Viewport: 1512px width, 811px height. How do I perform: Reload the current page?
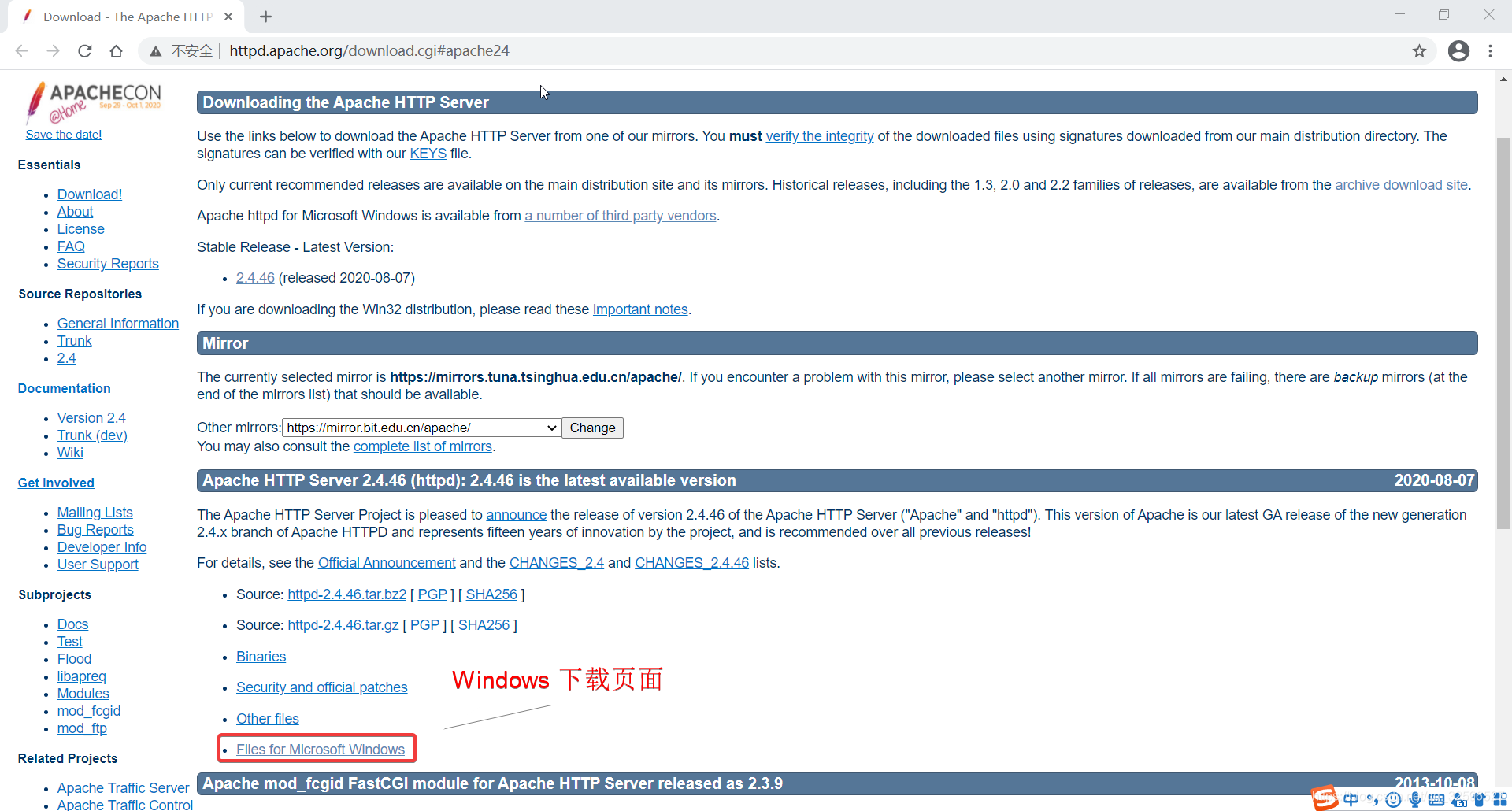(84, 50)
